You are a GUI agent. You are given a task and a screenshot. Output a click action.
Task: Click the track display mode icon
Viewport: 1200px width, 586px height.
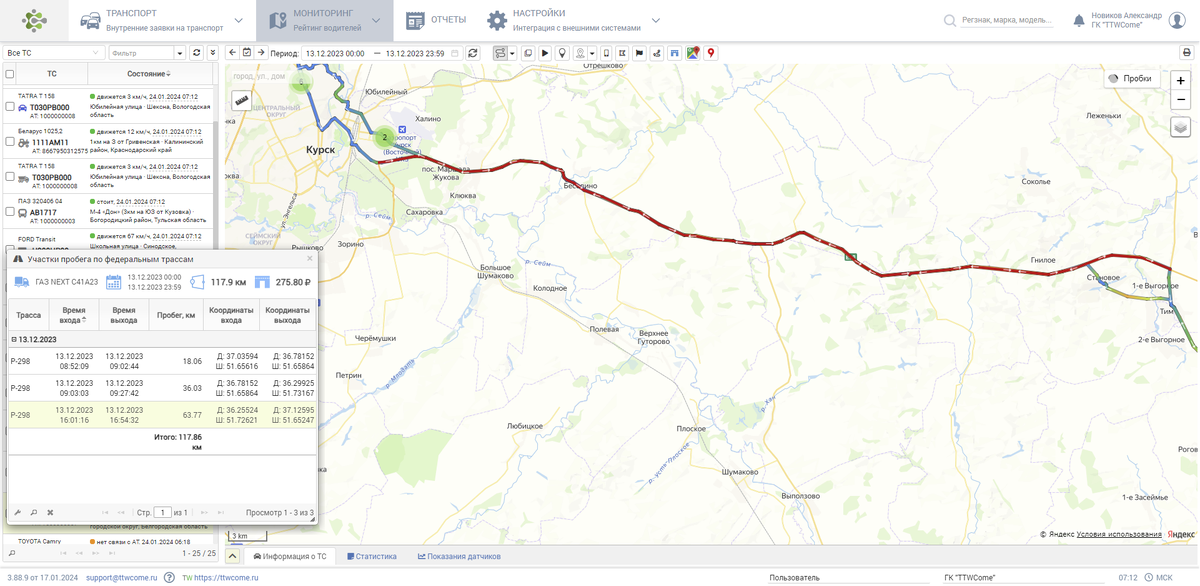[499, 52]
